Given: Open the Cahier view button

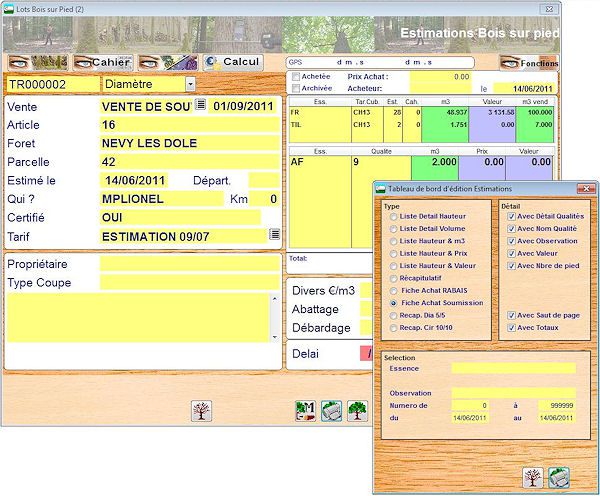Looking at the screenshot, I should (103, 62).
